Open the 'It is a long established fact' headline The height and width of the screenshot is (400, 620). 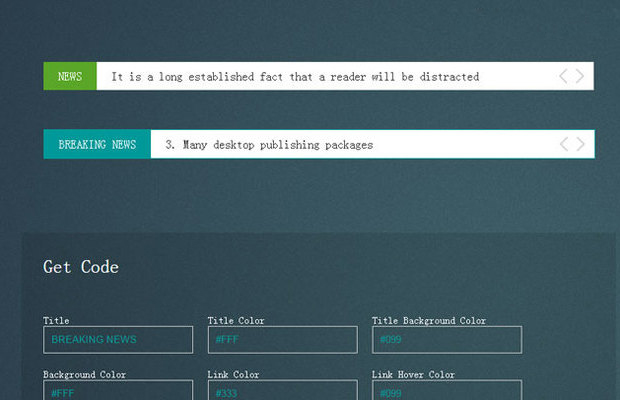pyautogui.click(x=295, y=77)
